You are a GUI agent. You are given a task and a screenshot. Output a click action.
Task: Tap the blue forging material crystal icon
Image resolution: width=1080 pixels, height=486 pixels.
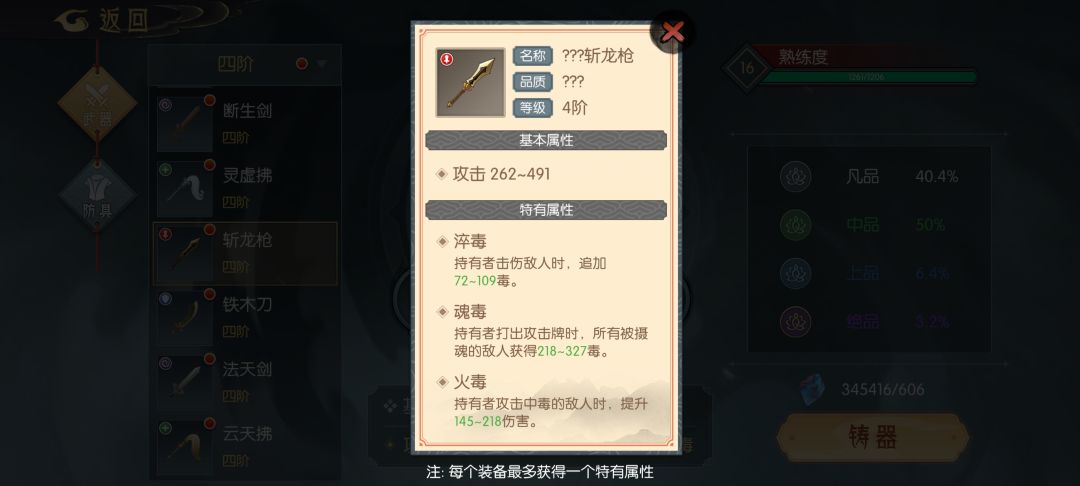(813, 390)
